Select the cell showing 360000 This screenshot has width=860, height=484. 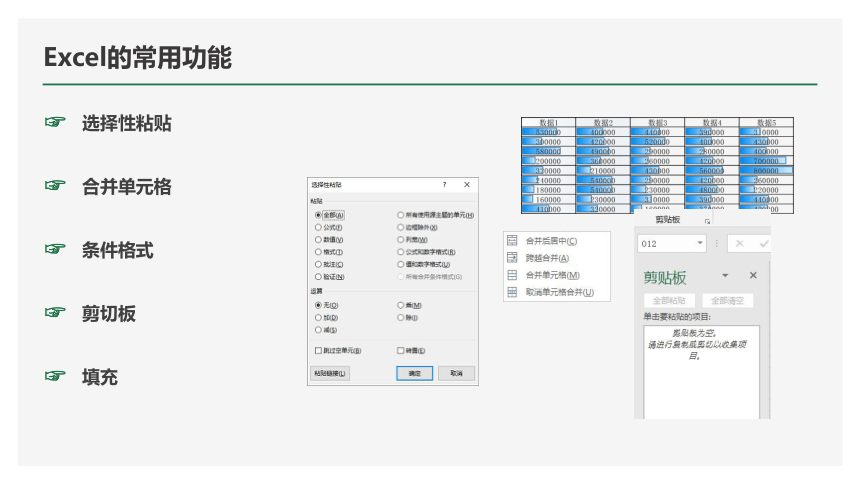point(603,161)
